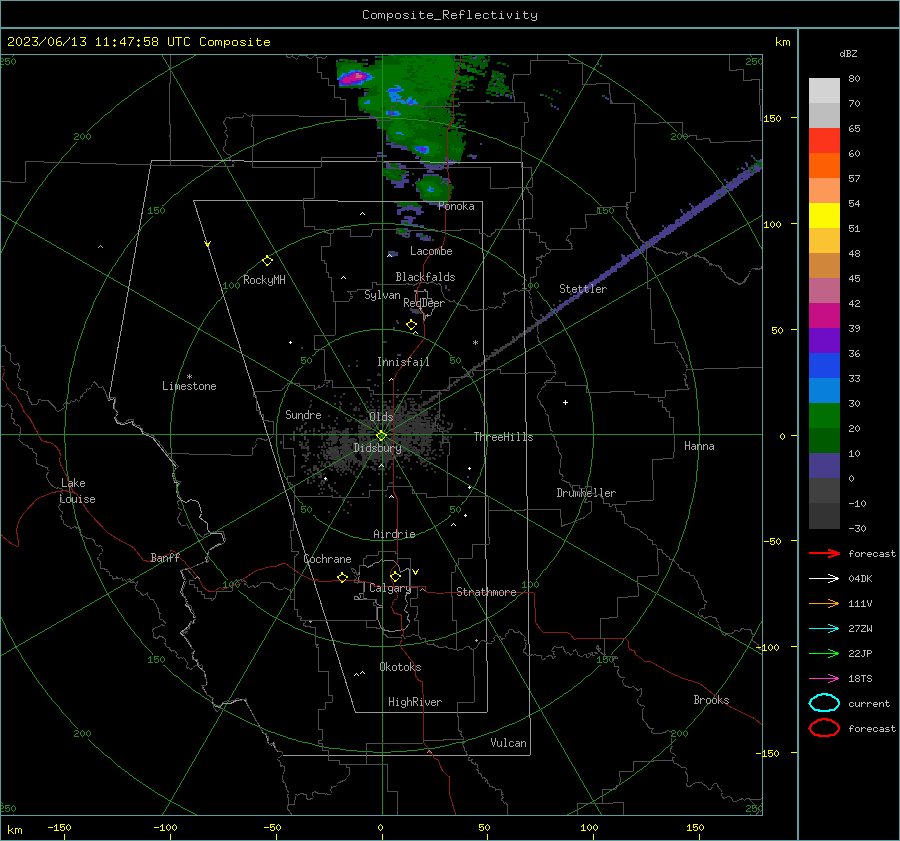Select the Okotoks label

point(400,667)
